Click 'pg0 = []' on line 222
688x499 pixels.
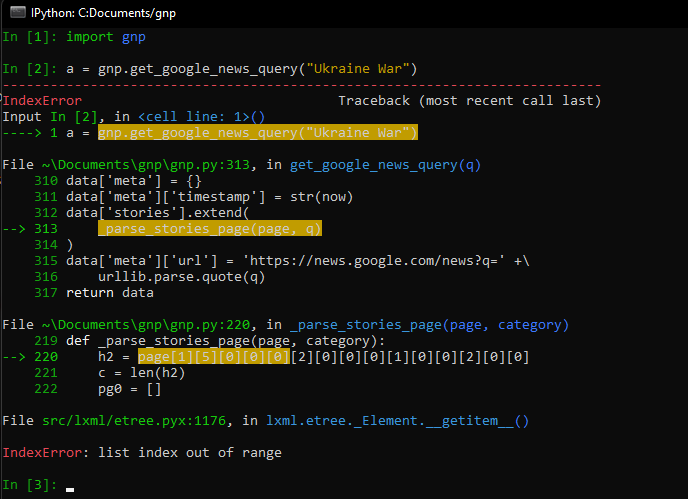coord(129,389)
